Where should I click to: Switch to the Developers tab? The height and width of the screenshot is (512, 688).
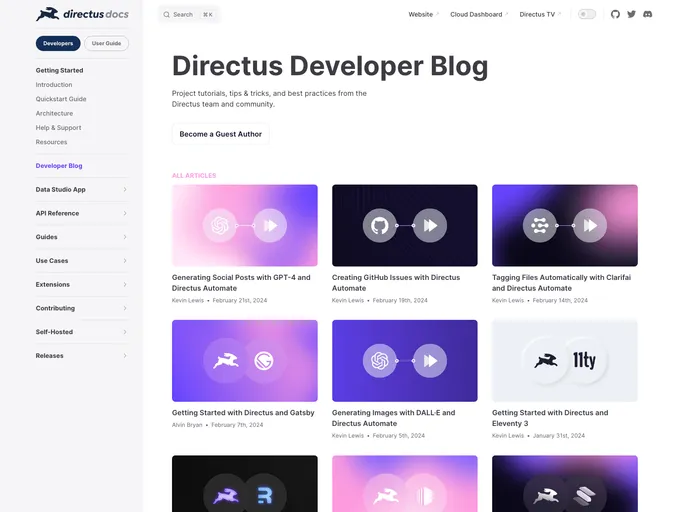click(x=58, y=43)
